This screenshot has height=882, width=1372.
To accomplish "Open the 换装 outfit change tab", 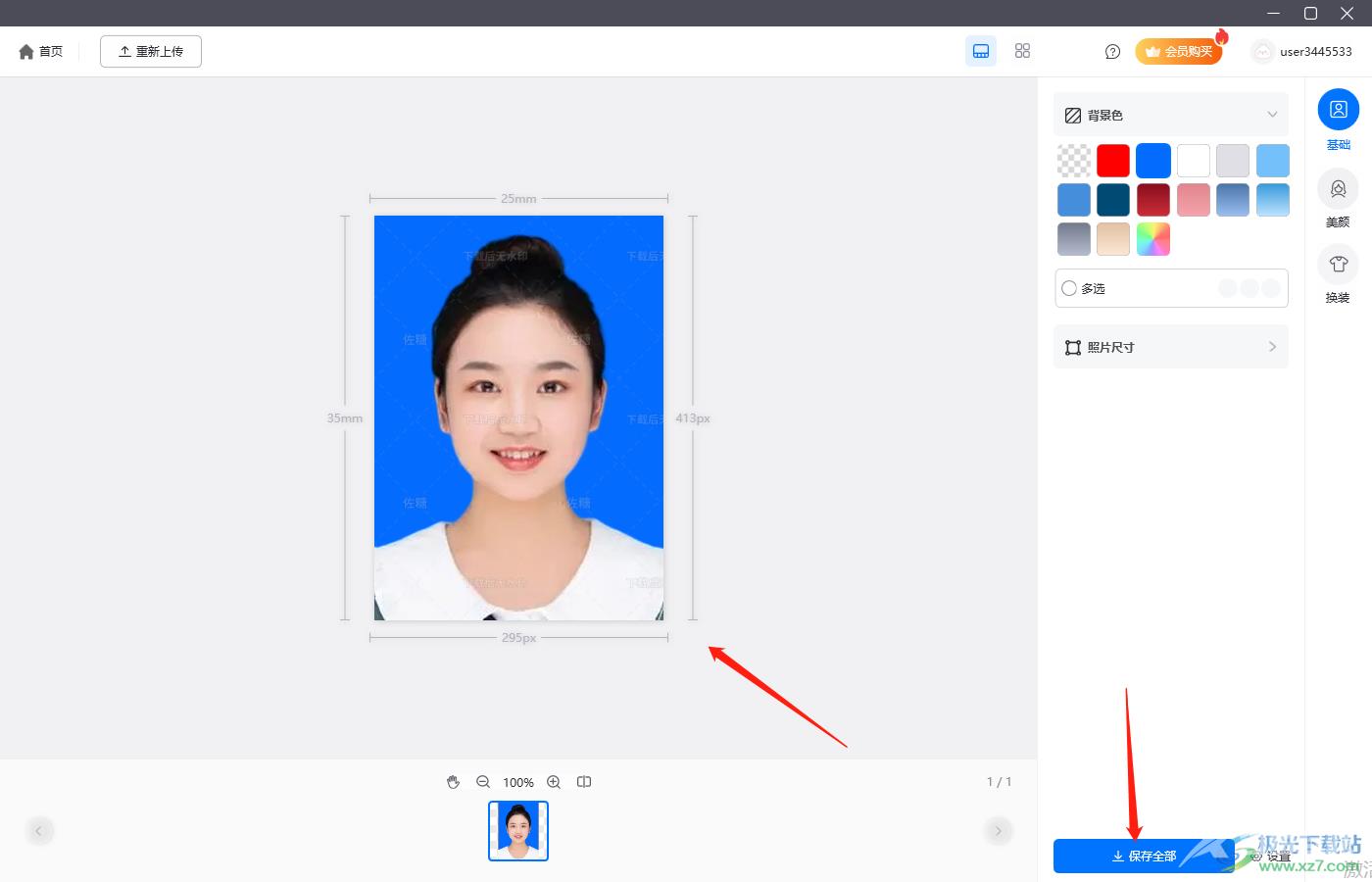I will tap(1339, 274).
